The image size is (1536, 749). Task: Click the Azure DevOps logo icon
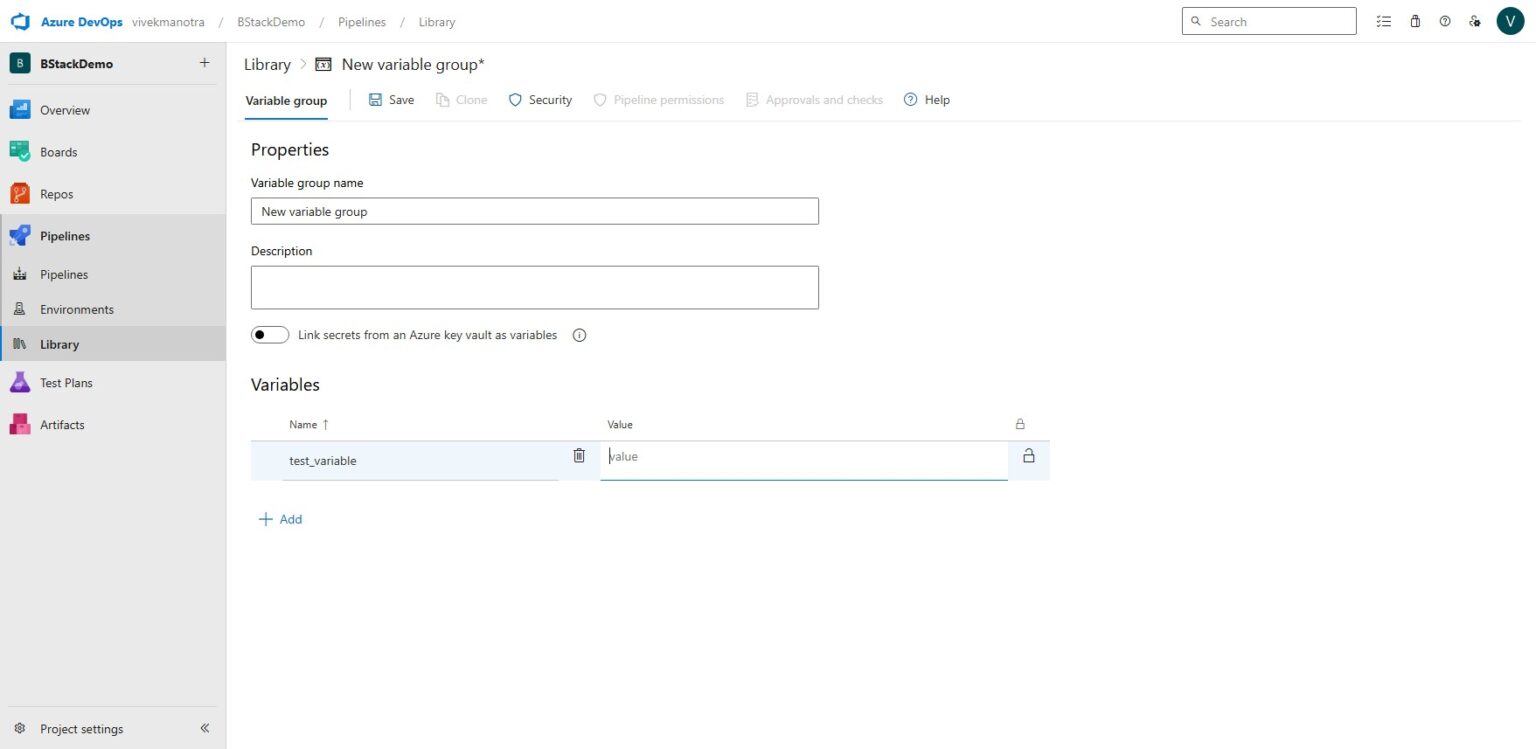pyautogui.click(x=20, y=22)
